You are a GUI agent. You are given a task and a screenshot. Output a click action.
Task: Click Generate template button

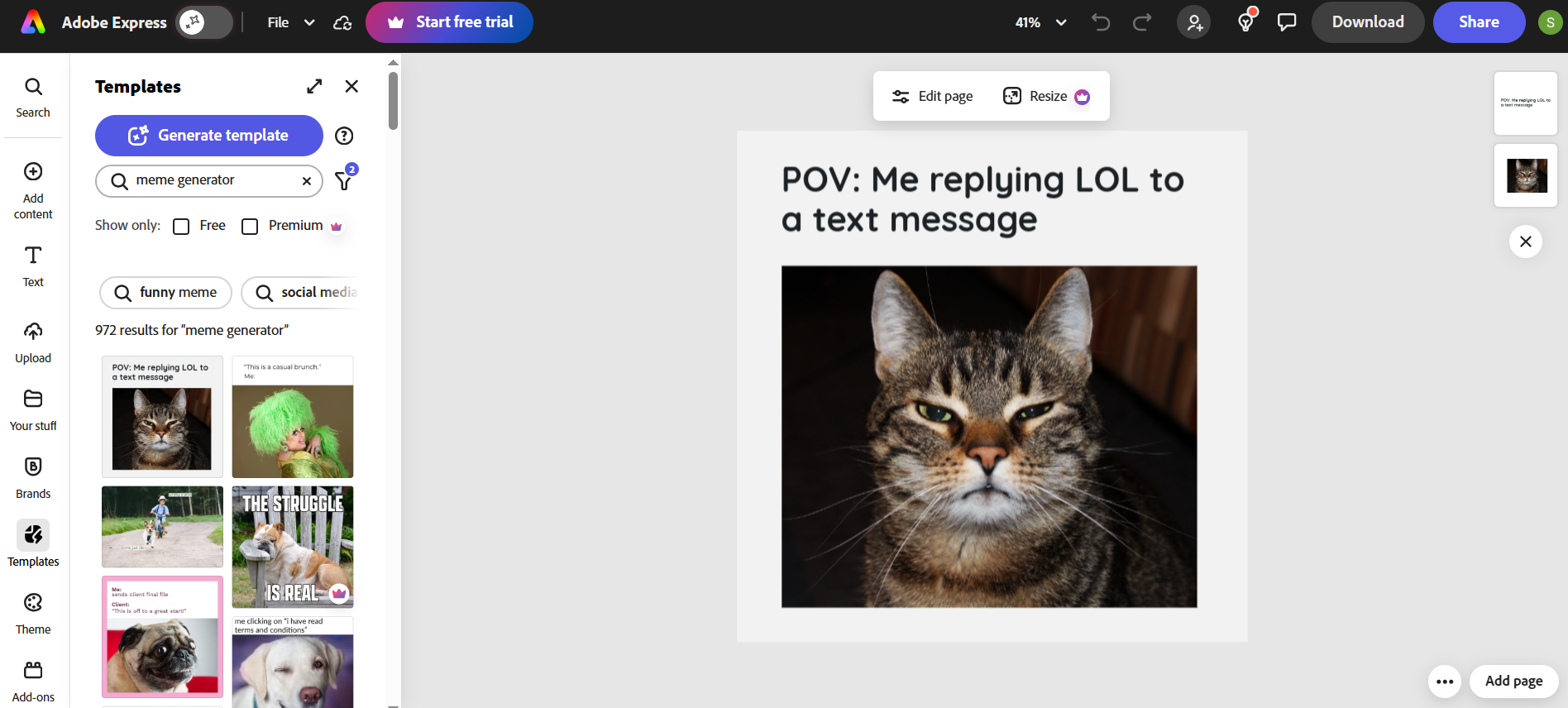pos(209,136)
